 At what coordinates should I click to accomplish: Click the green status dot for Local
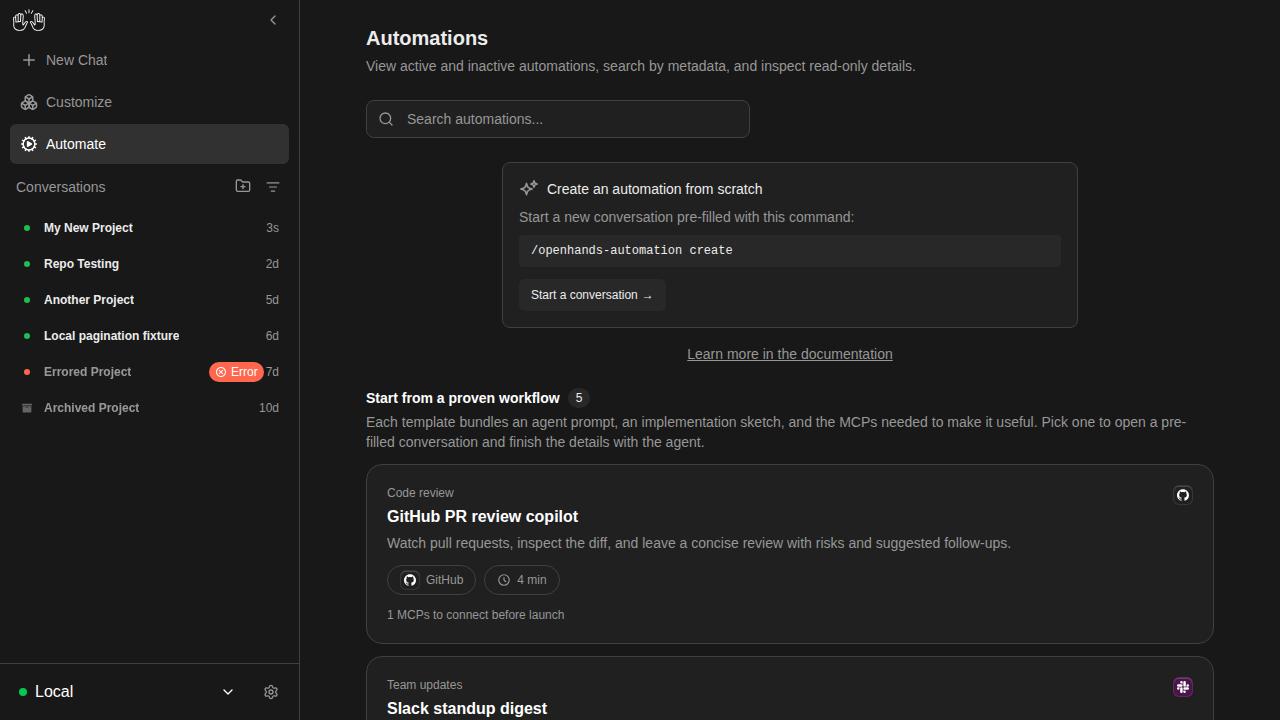23,692
